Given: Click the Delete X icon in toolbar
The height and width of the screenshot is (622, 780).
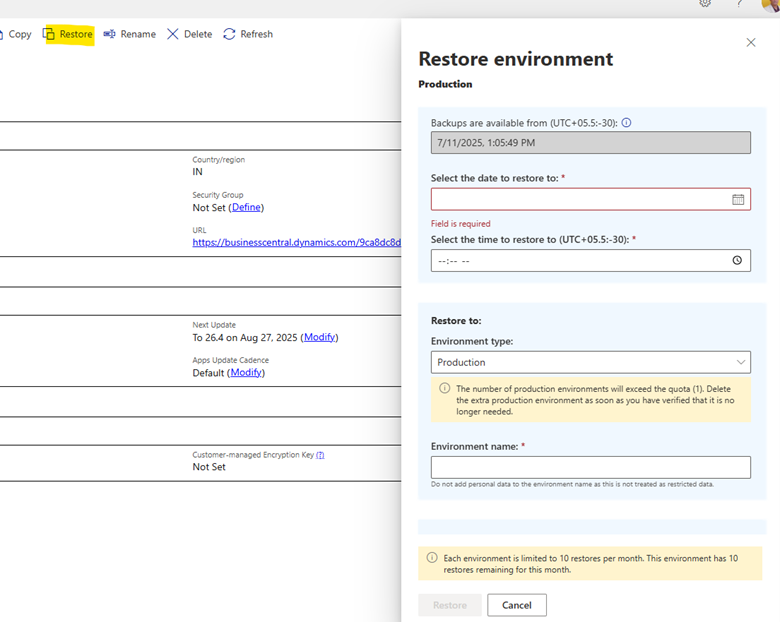Looking at the screenshot, I should (173, 34).
